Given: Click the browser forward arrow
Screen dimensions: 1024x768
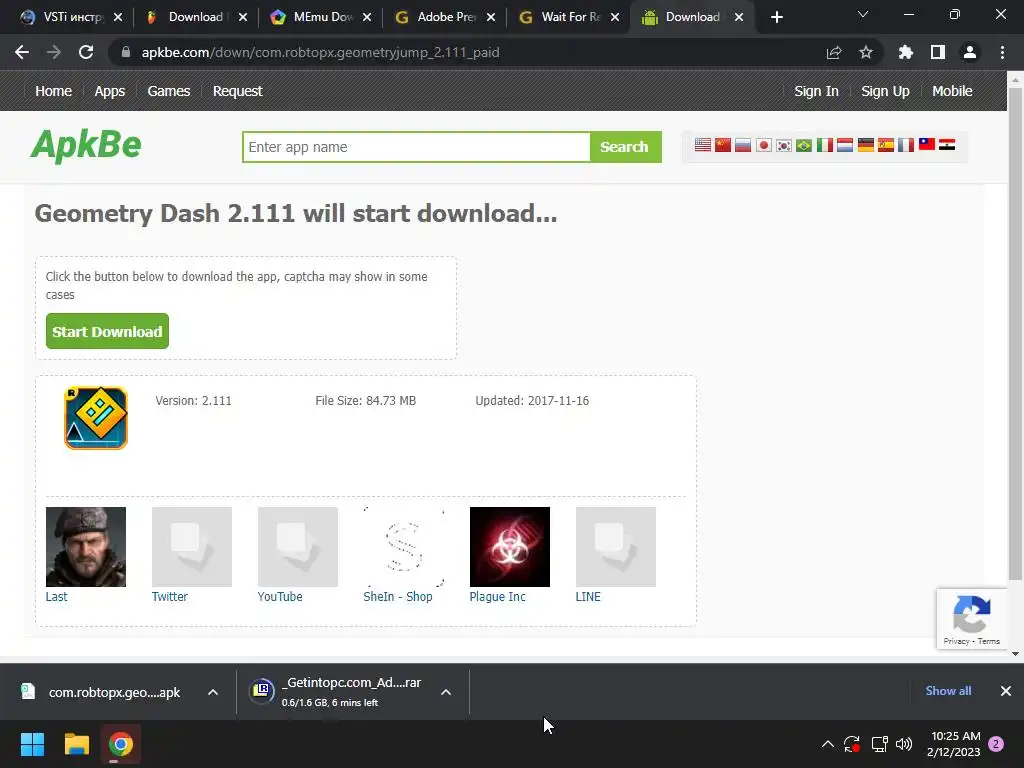Looking at the screenshot, I should coord(54,52).
